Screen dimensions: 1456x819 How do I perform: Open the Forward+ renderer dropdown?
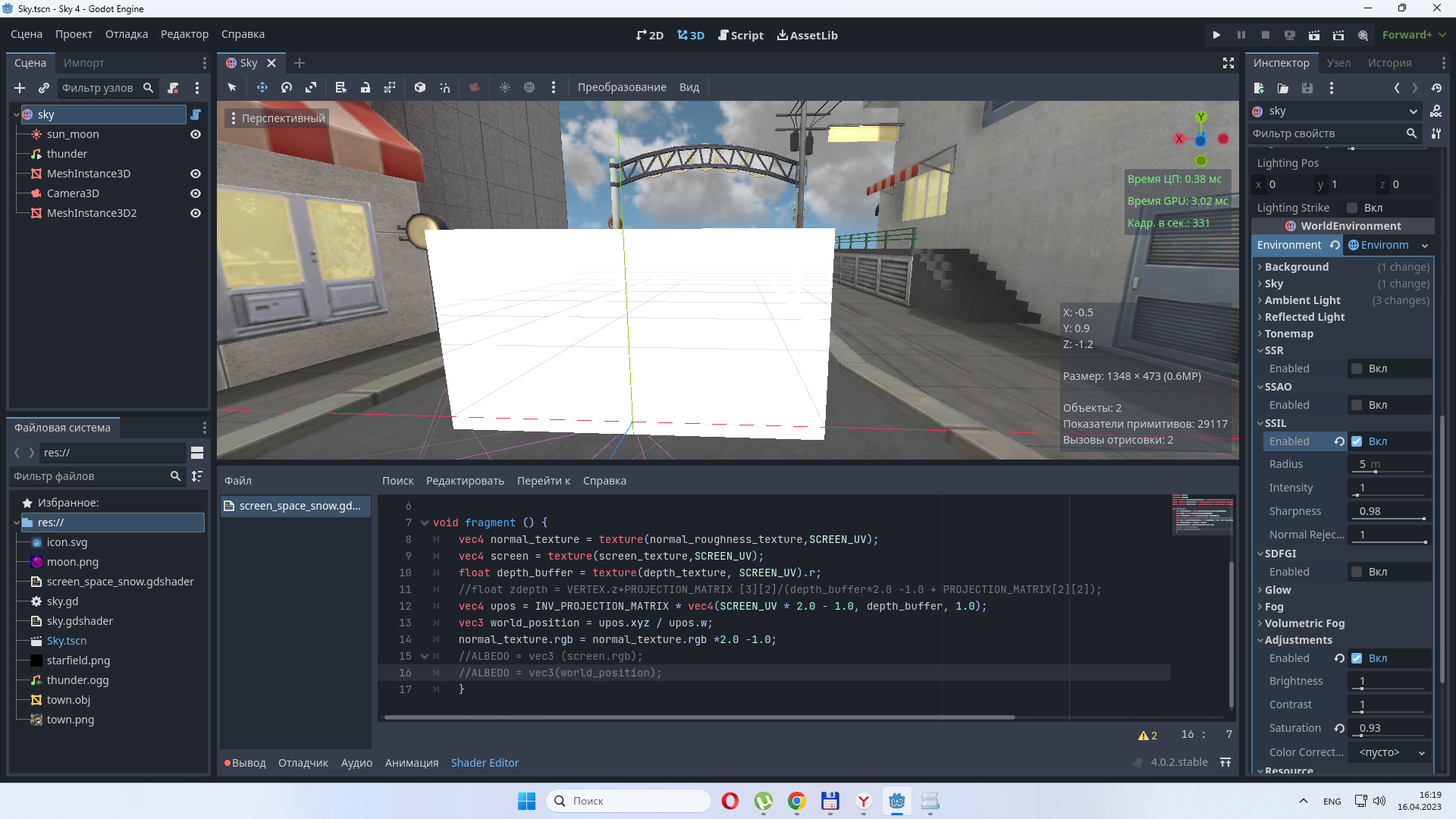(1414, 35)
